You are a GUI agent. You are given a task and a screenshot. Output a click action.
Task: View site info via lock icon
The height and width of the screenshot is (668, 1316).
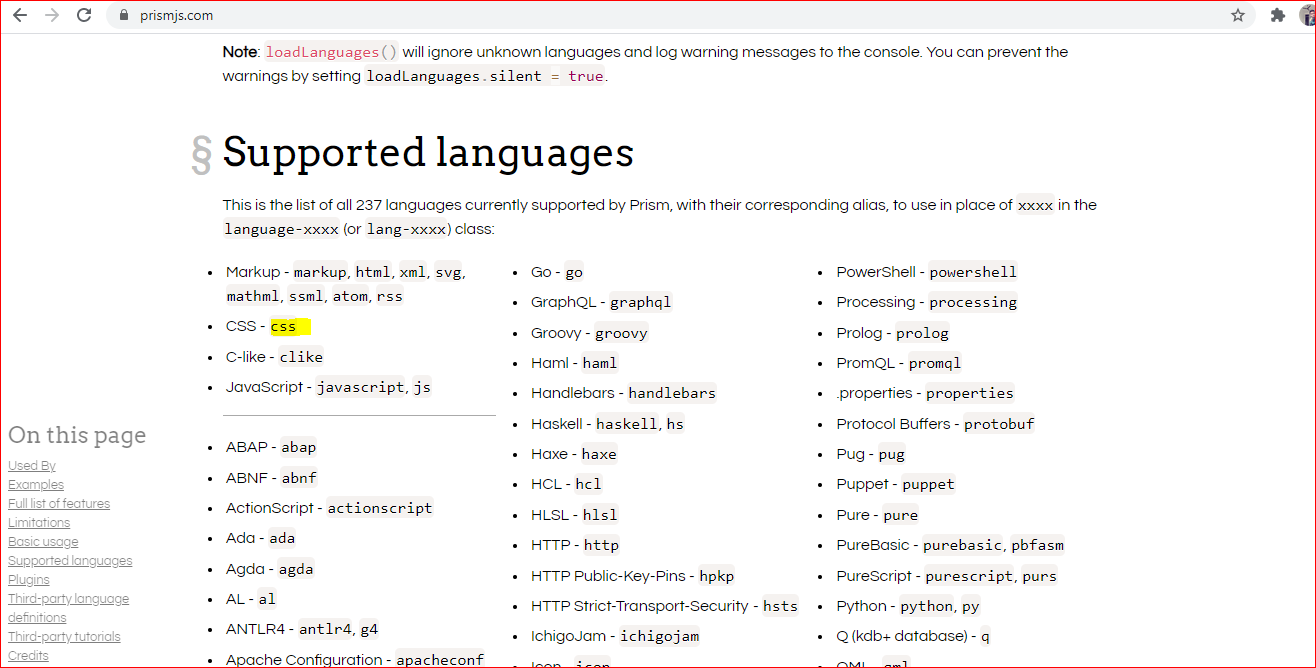tap(124, 15)
